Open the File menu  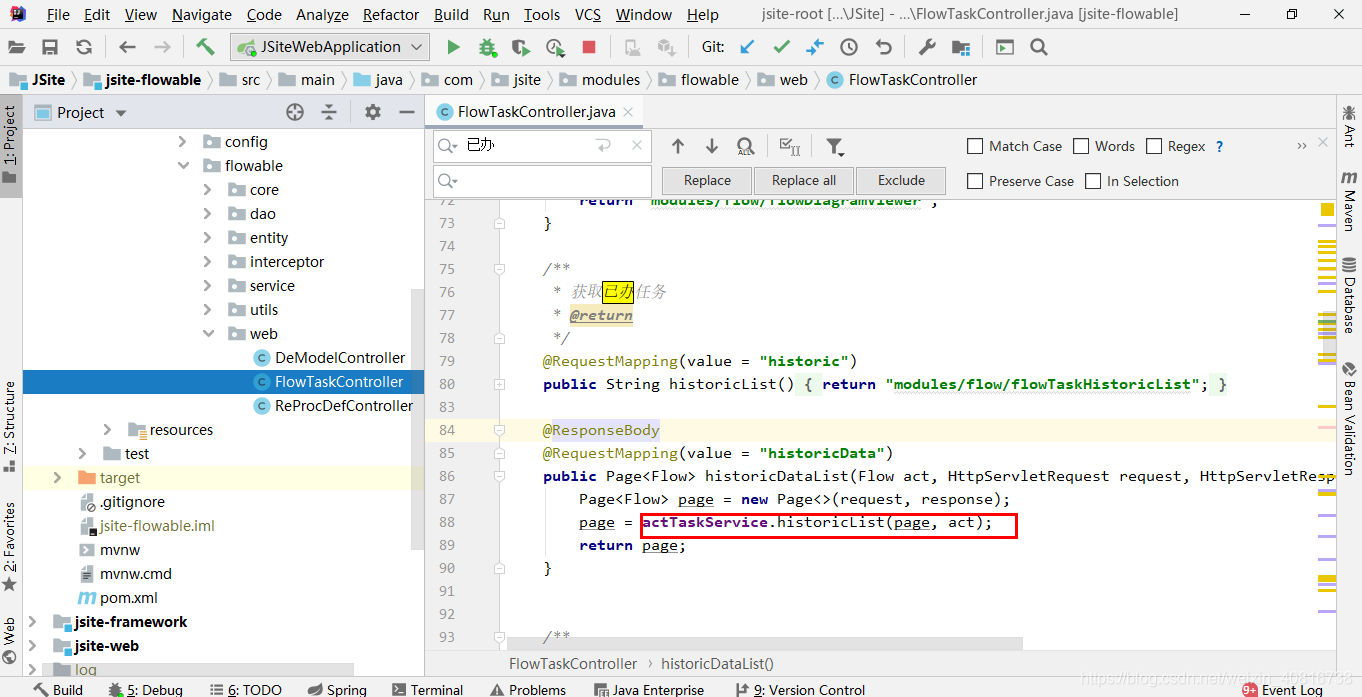pos(58,15)
